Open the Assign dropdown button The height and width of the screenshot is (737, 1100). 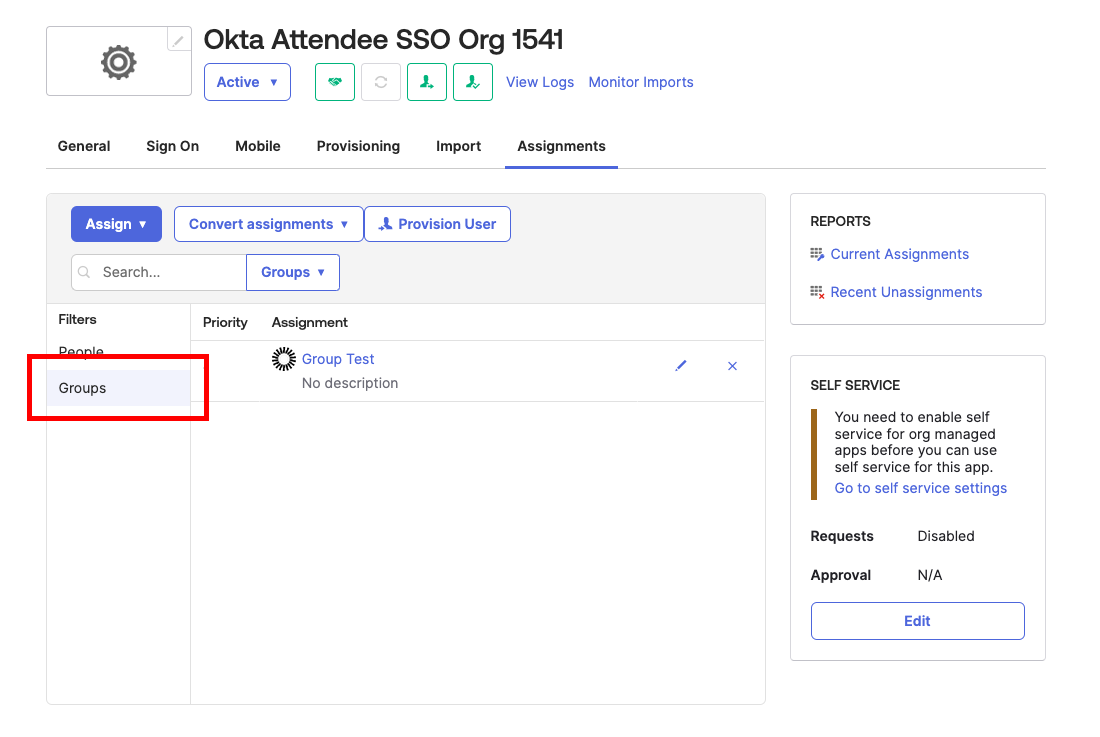point(116,224)
